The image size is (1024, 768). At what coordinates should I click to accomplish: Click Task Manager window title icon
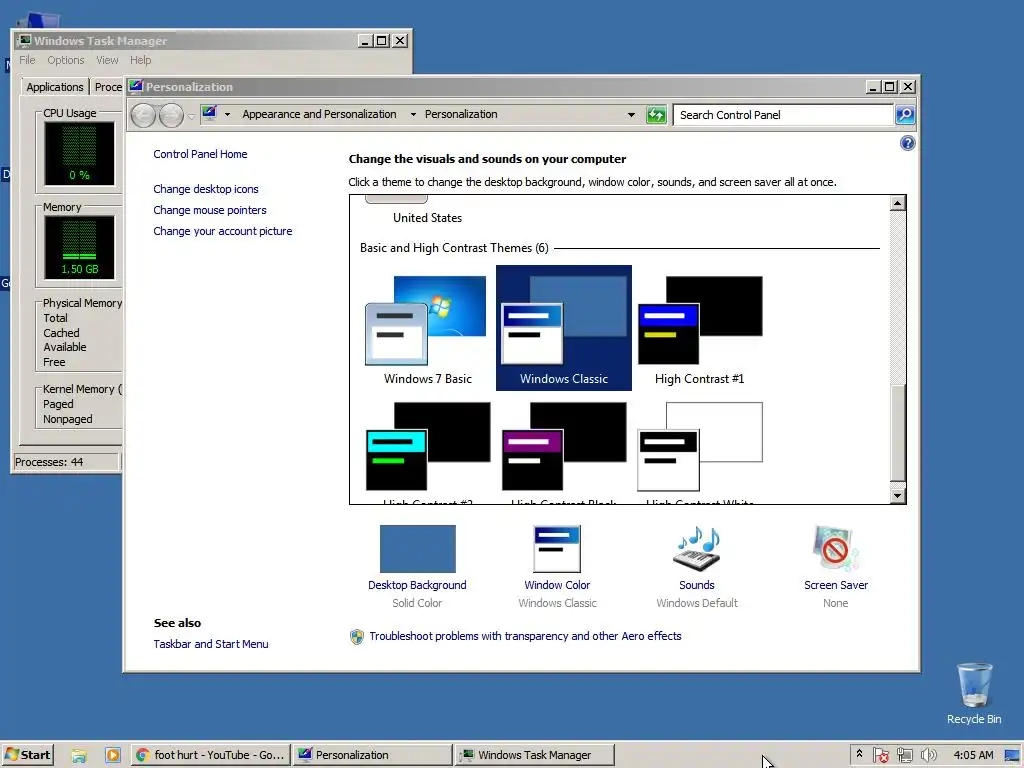[x=24, y=40]
